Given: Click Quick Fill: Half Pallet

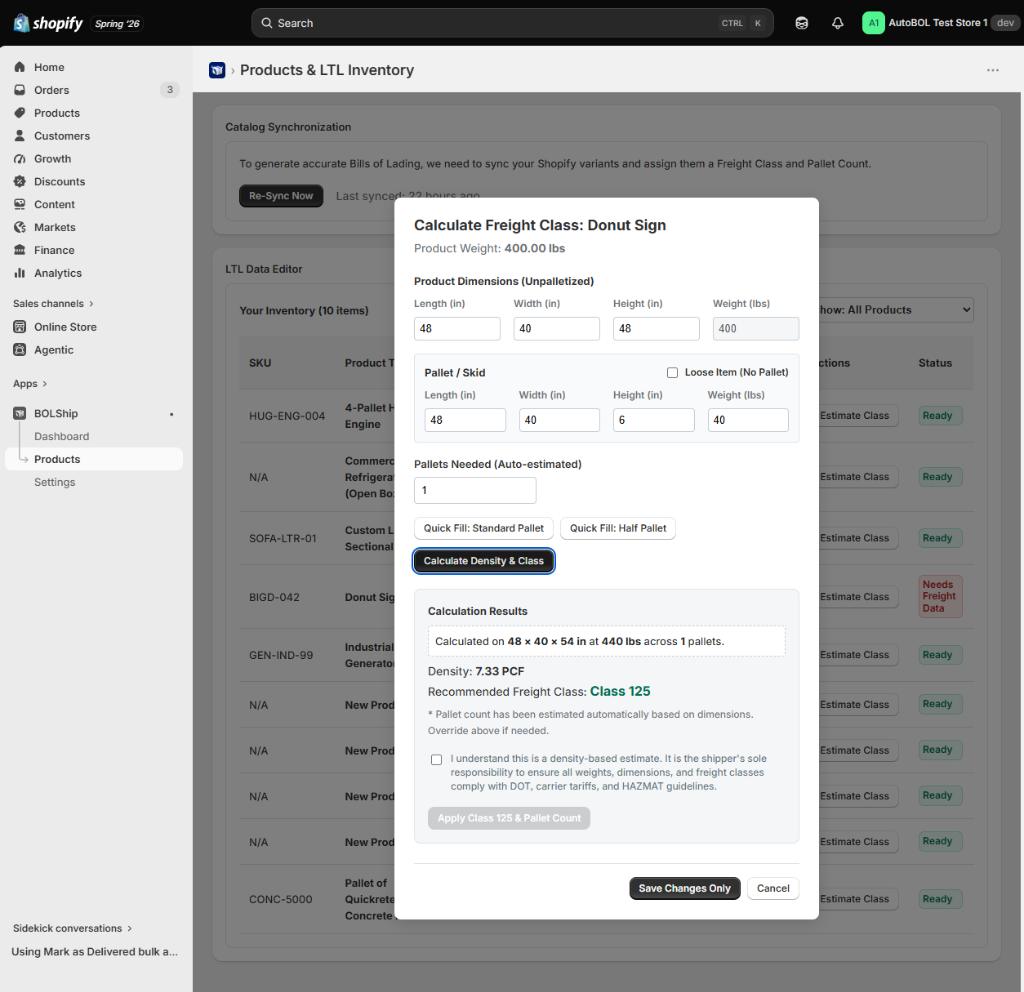Looking at the screenshot, I should coord(618,528).
